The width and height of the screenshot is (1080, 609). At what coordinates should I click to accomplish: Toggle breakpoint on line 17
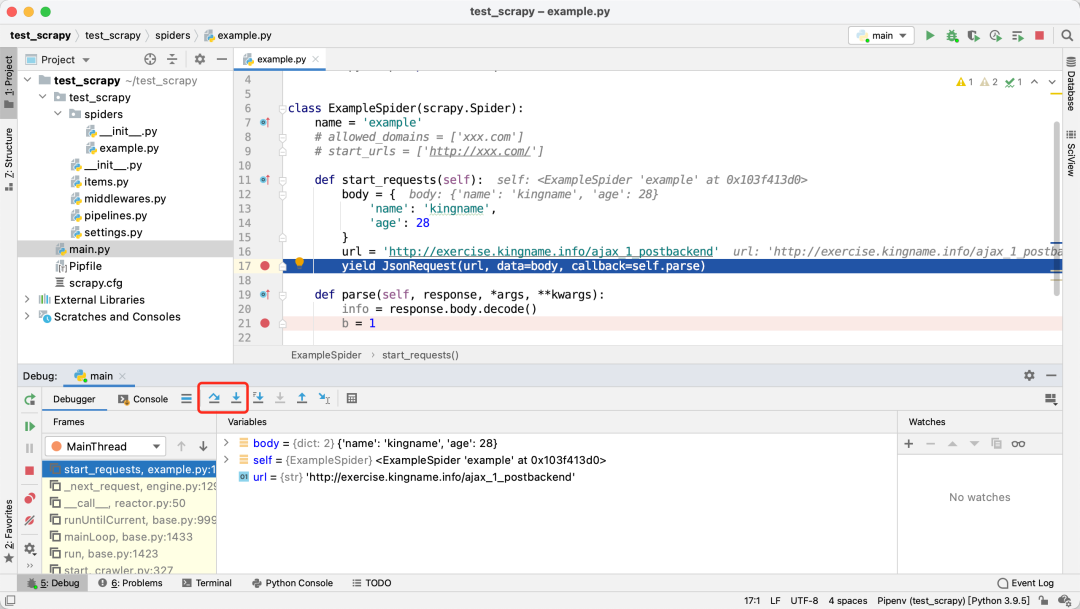264,266
